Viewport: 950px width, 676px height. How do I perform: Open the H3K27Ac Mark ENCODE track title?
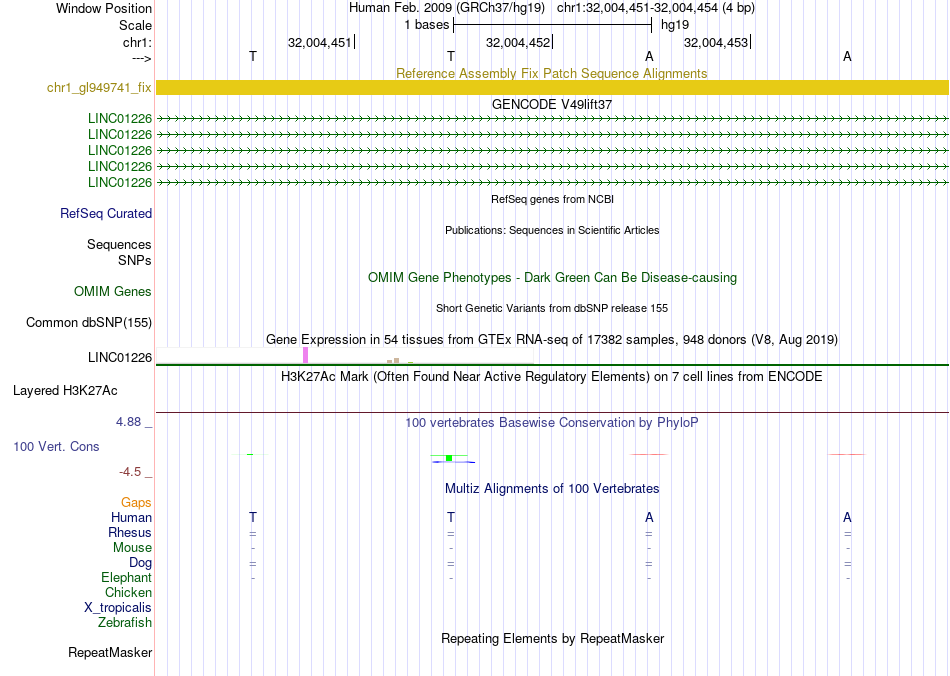tap(552, 376)
